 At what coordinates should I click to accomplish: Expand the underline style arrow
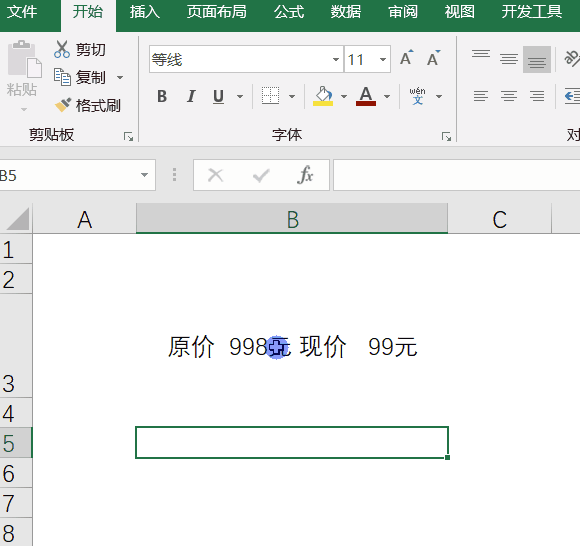pyautogui.click(x=240, y=97)
